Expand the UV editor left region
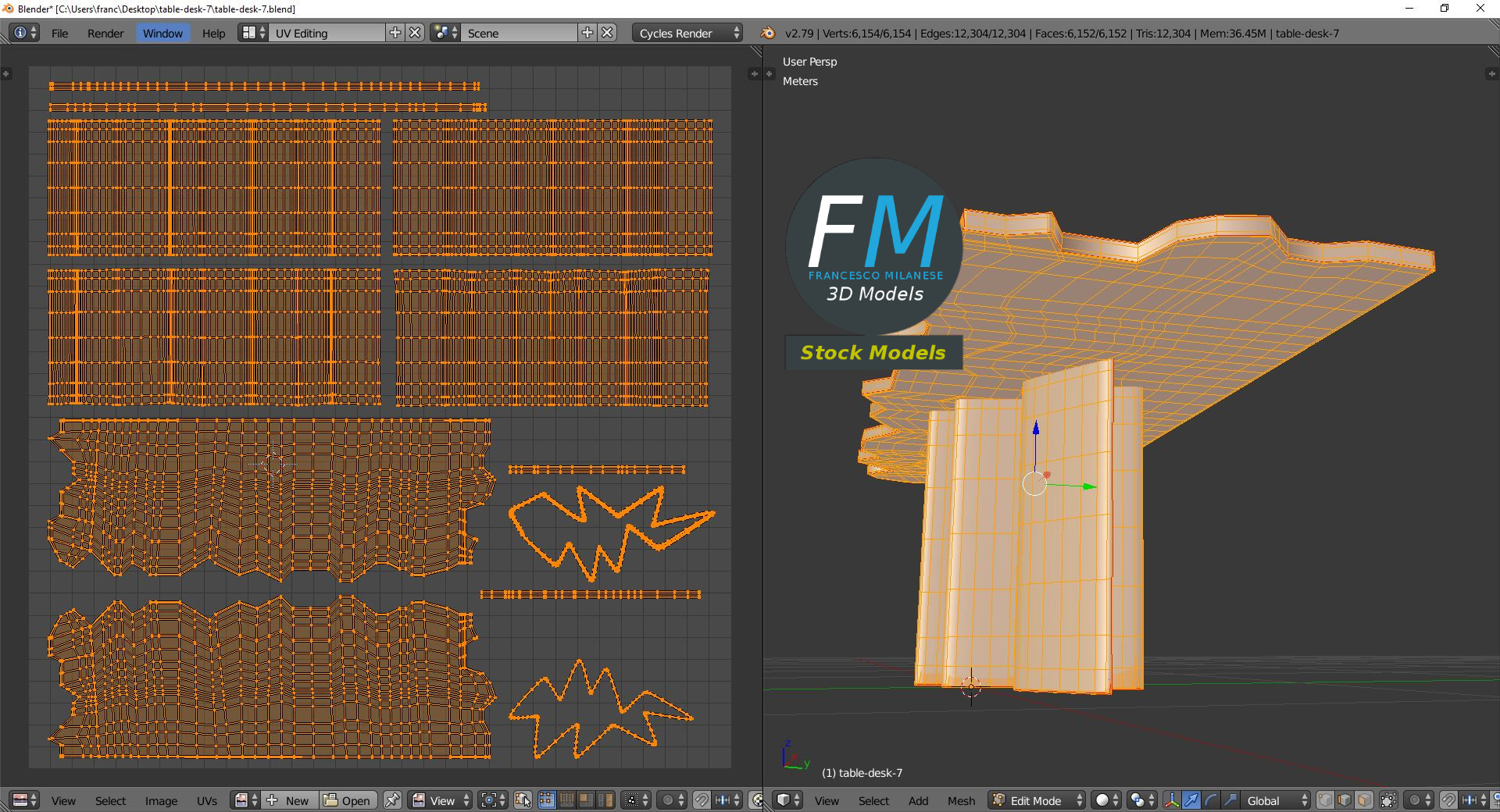The height and width of the screenshot is (812, 1500). 6,74
